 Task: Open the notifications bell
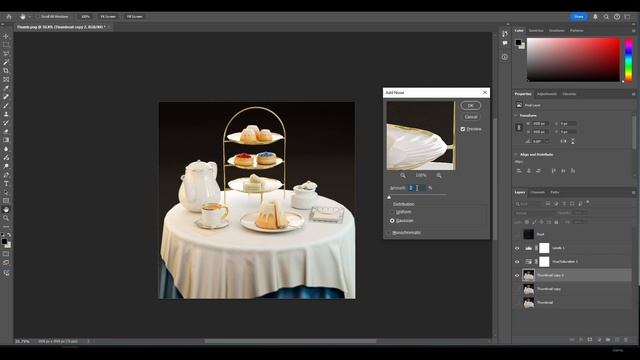(x=595, y=17)
